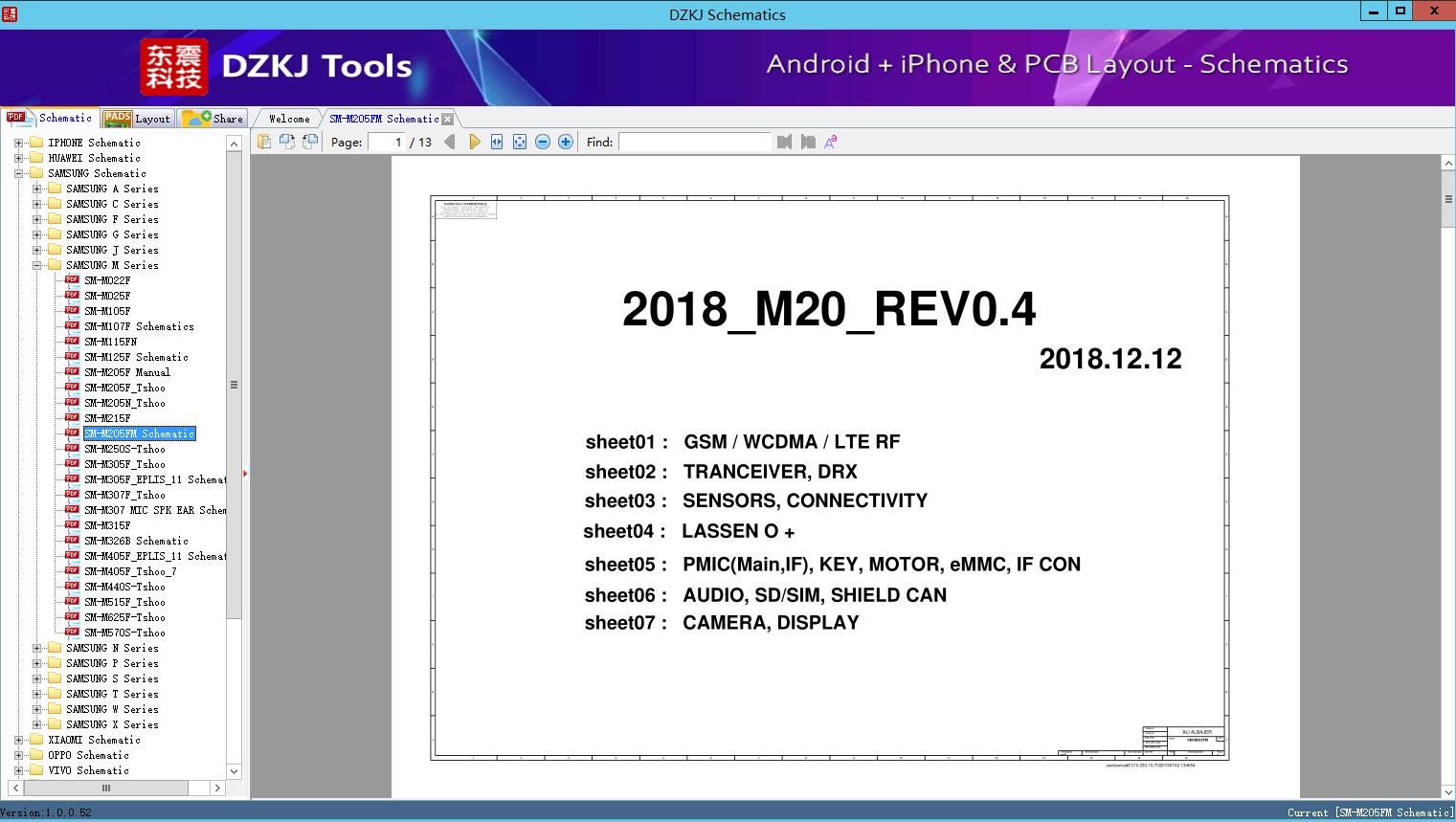Open SM-M205F Manual in the tree
Viewport: 1456px width, 822px height.
[x=127, y=372]
